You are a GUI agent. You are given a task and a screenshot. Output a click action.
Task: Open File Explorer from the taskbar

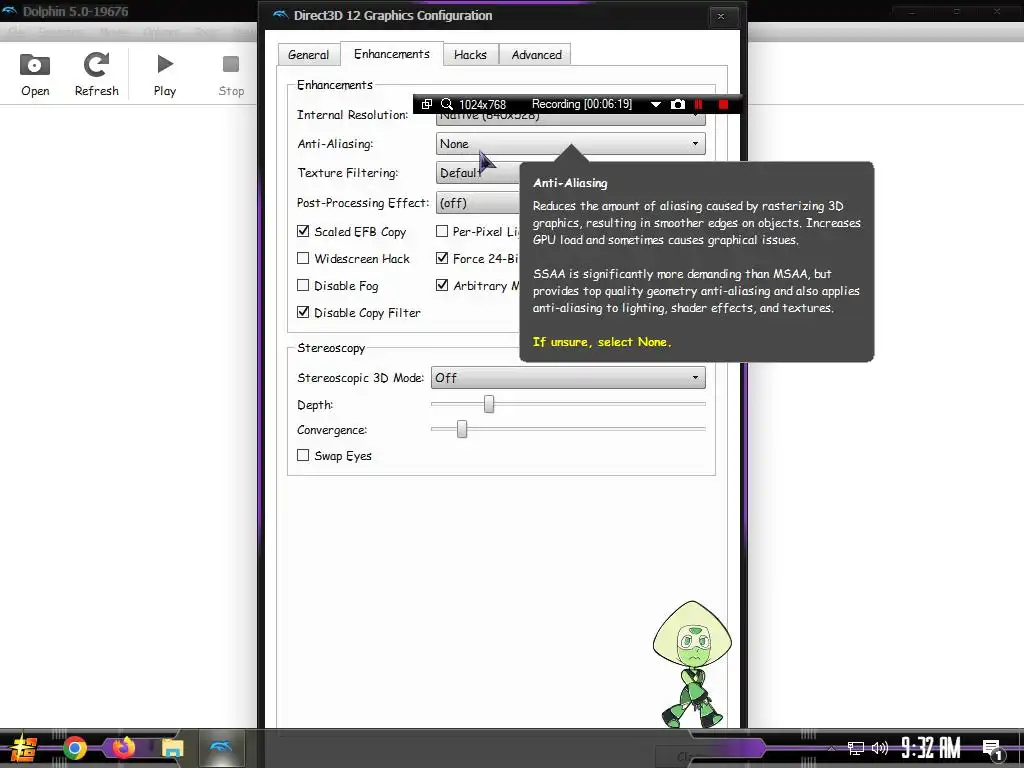coord(172,748)
